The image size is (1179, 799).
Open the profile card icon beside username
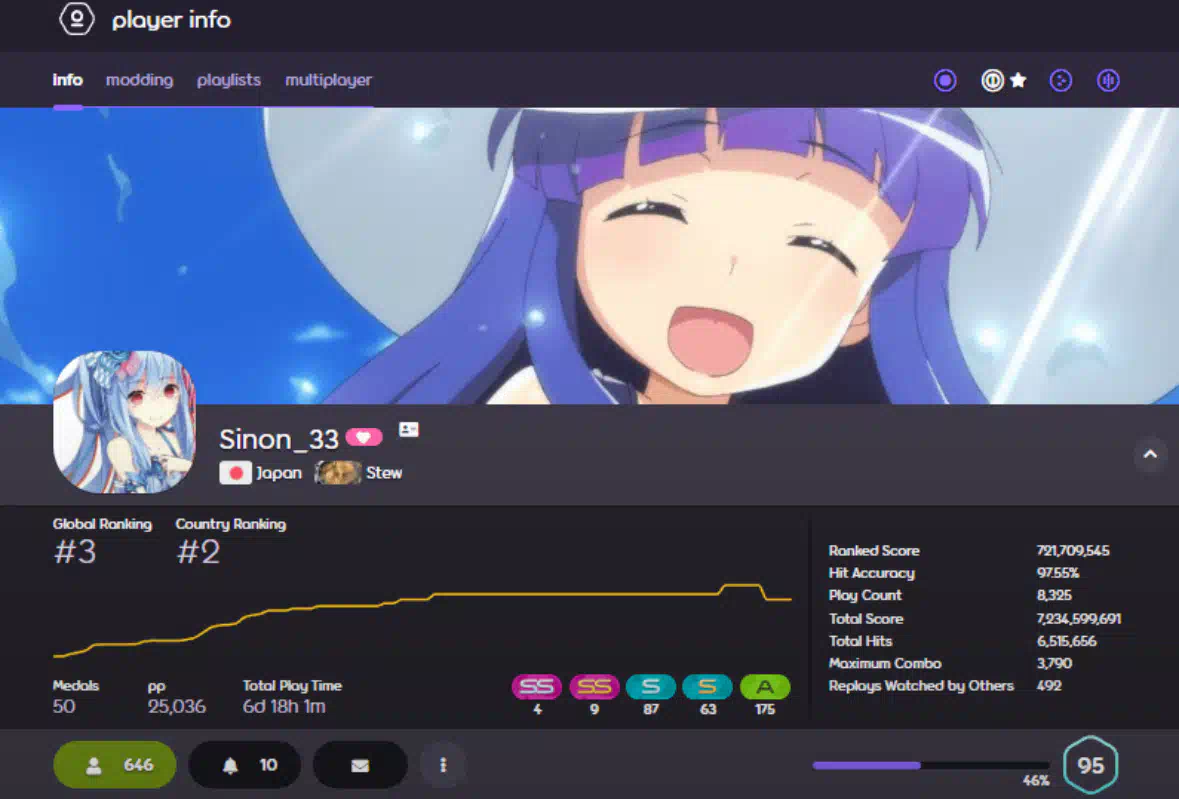point(408,429)
